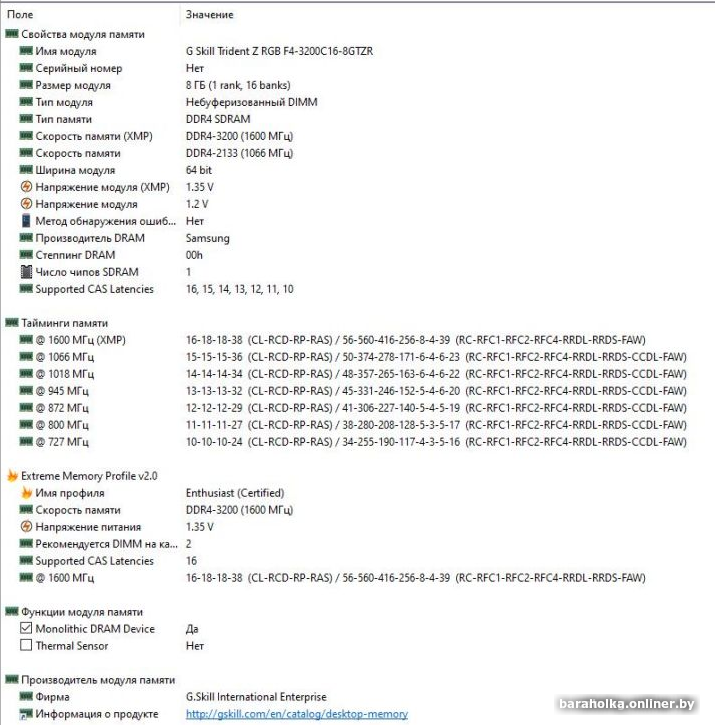
Task: Click the icon beside Размер модуля
Action: click(x=26, y=85)
